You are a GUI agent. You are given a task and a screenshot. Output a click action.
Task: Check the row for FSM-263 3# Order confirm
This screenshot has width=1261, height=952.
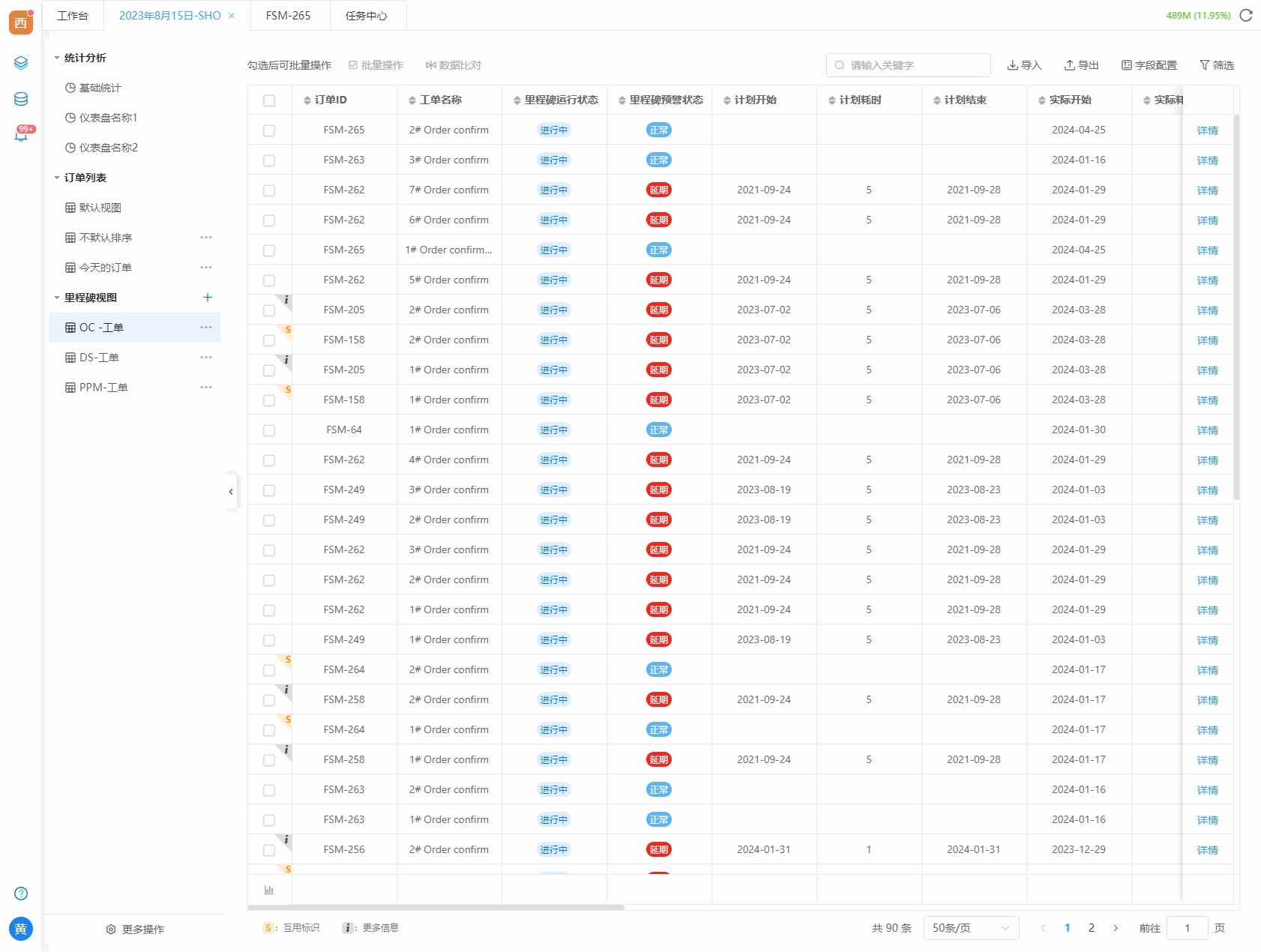point(269,160)
